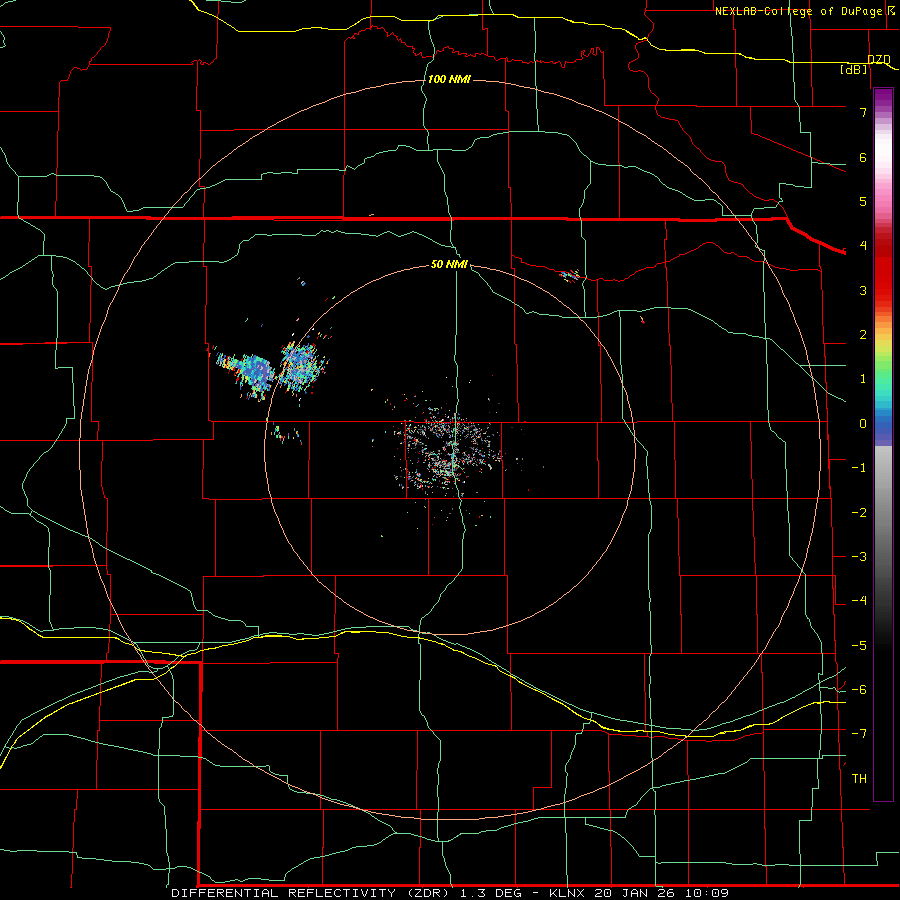Click the TH threshold label on scale
Screen dimensions: 900x900
point(859,779)
